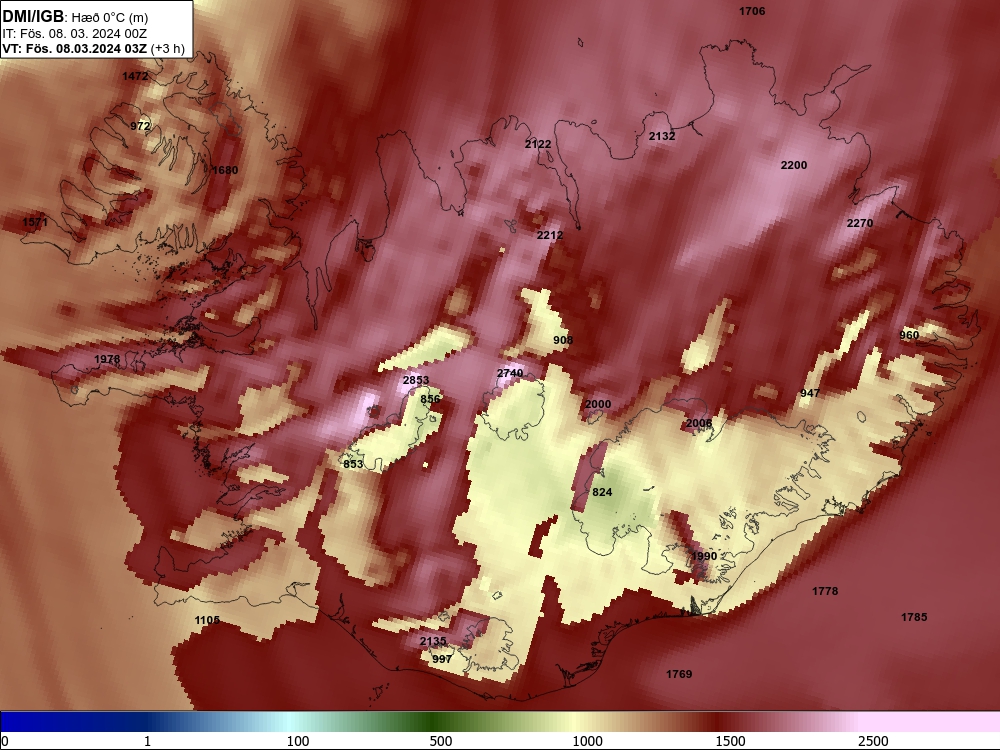Click the map value 997

[442, 659]
